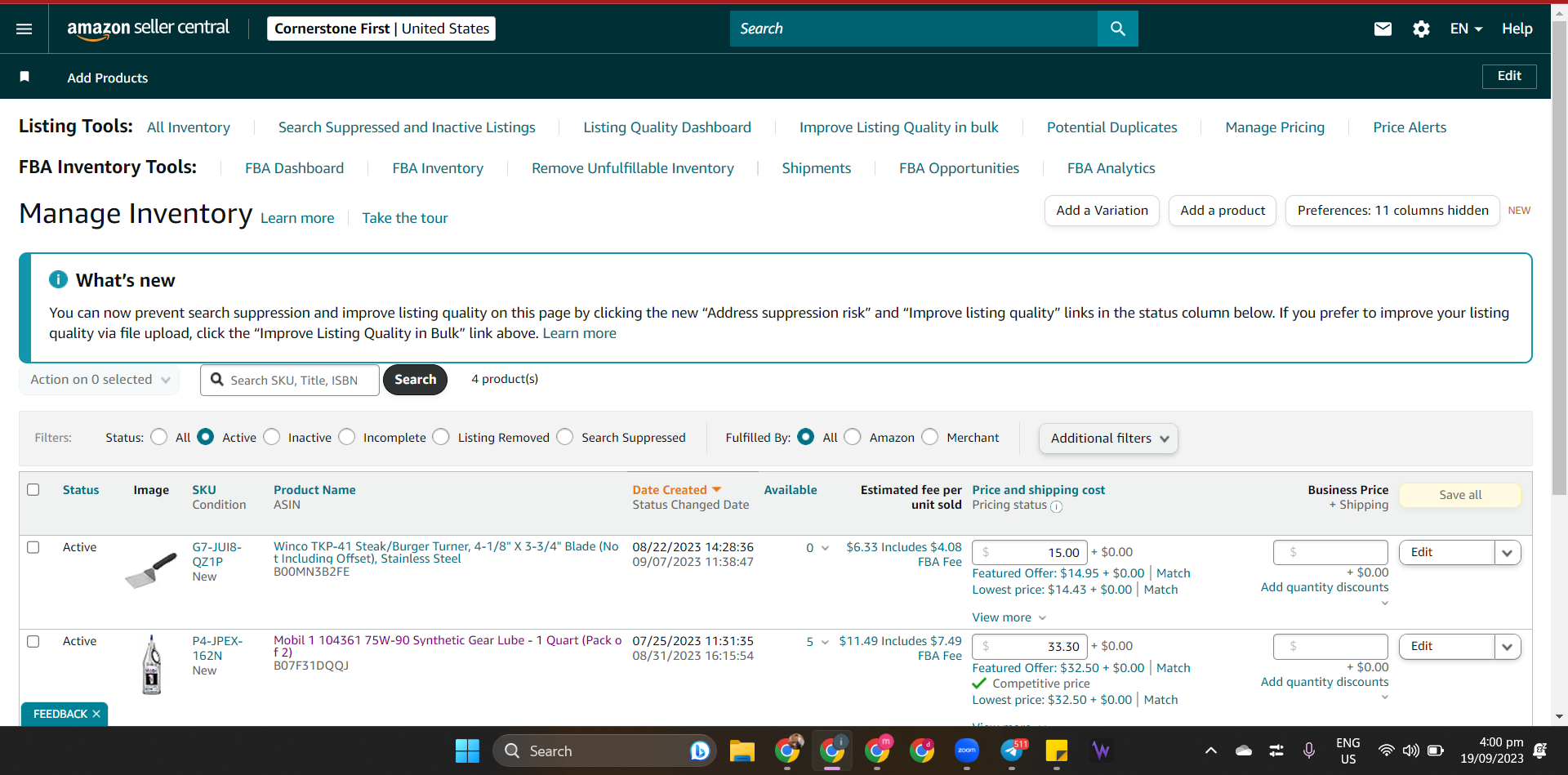This screenshot has height=775, width=1568.
Task: Open the Edit dropdown arrow for Mobil 1 row
Action: (x=1507, y=647)
